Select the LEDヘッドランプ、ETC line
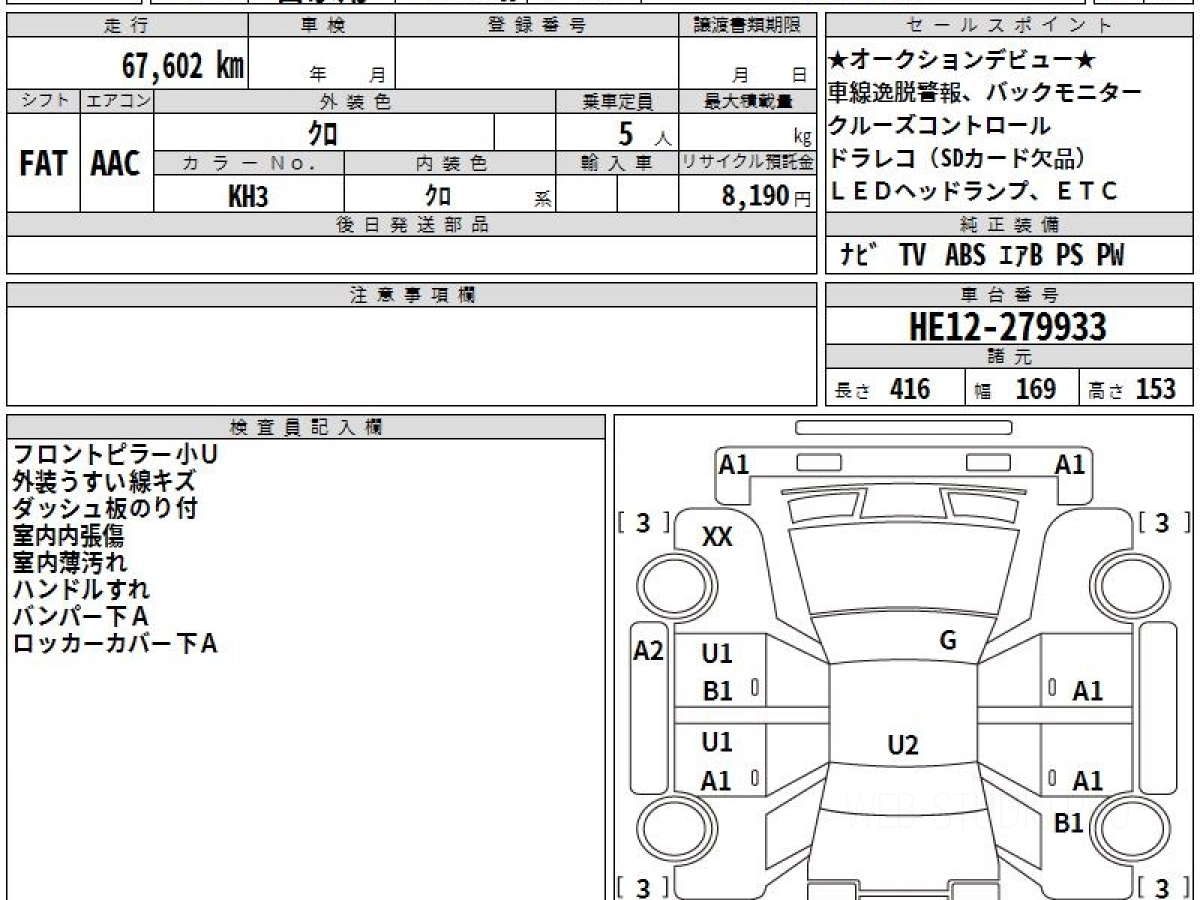1200x900 pixels. pyautogui.click(x=973, y=191)
